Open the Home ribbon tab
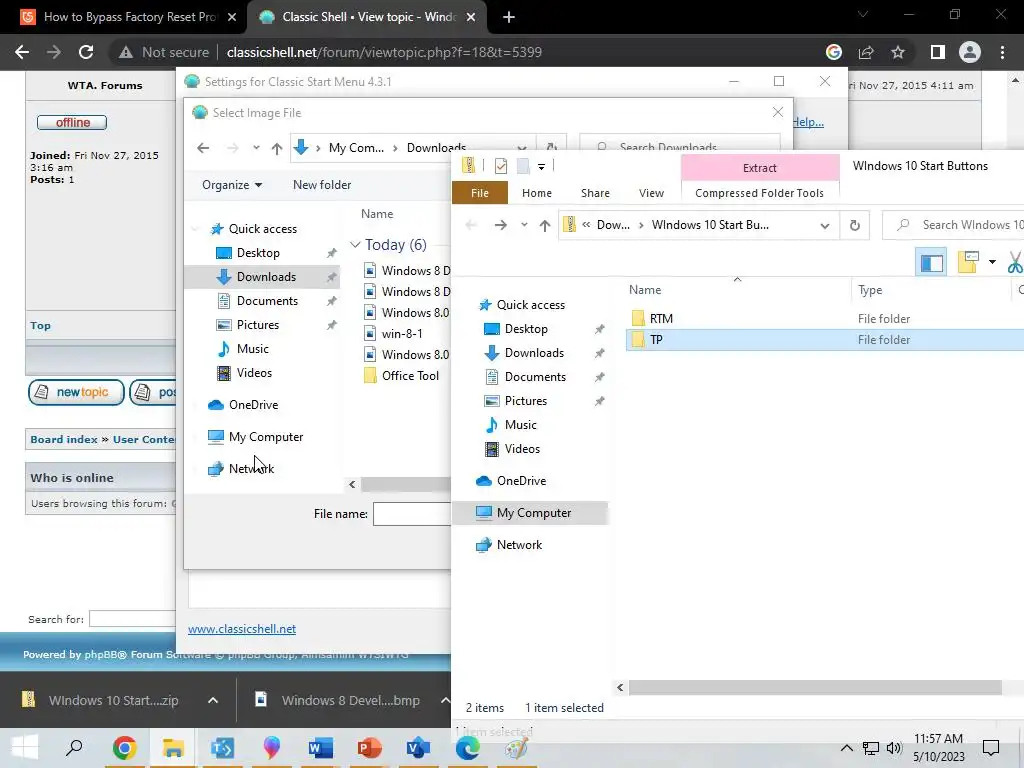 coord(537,193)
